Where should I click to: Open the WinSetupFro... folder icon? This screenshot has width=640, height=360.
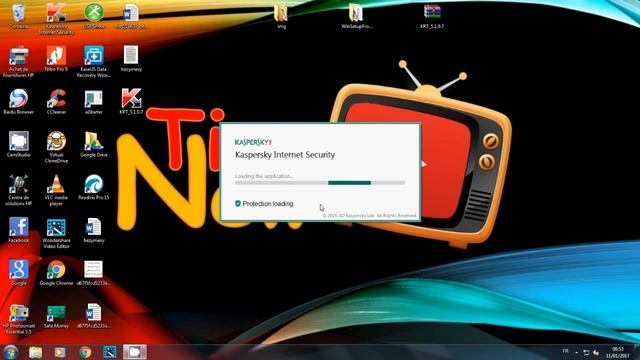click(356, 16)
